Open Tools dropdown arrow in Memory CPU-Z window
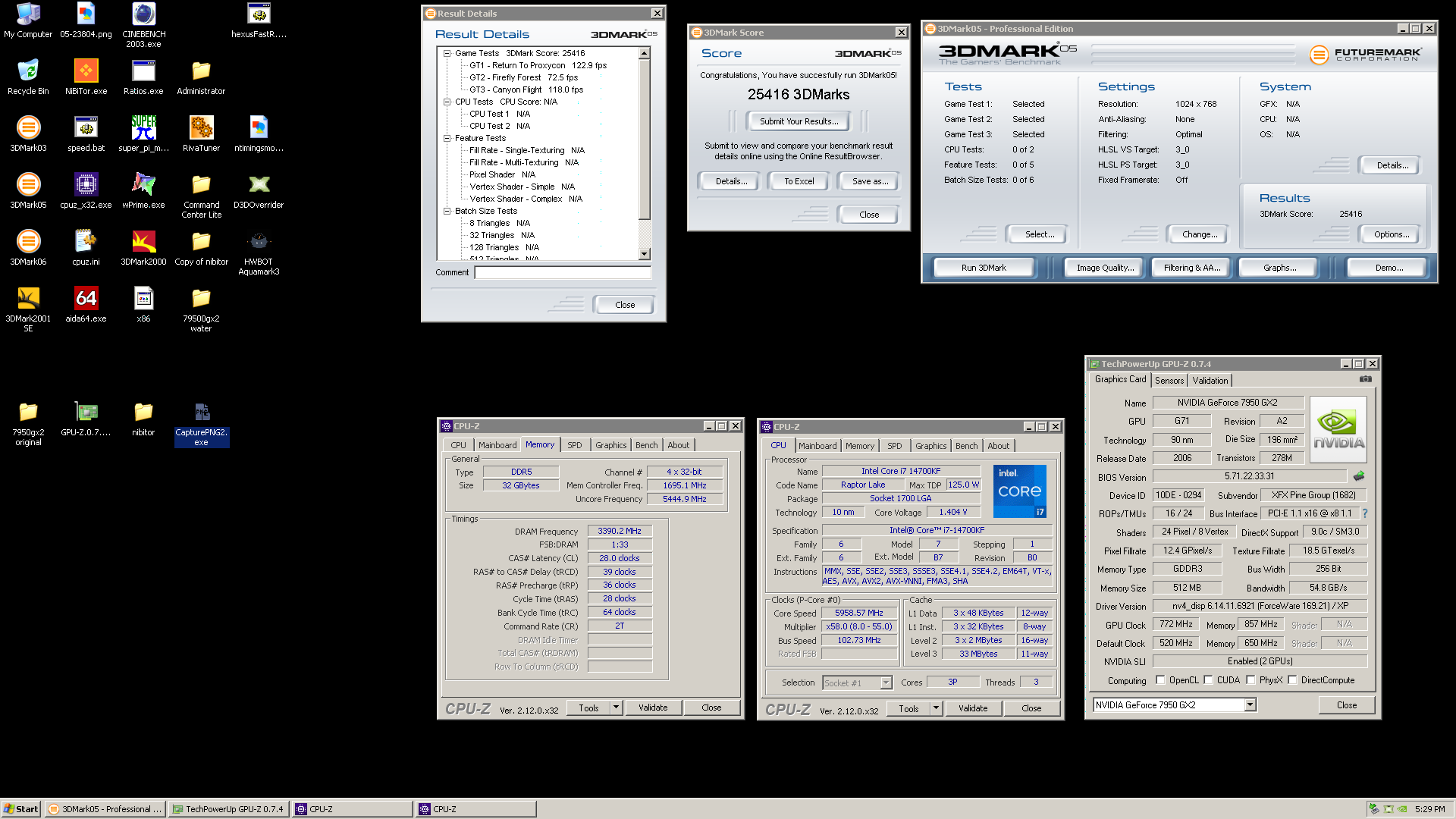This screenshot has width=1456, height=819. tap(616, 708)
